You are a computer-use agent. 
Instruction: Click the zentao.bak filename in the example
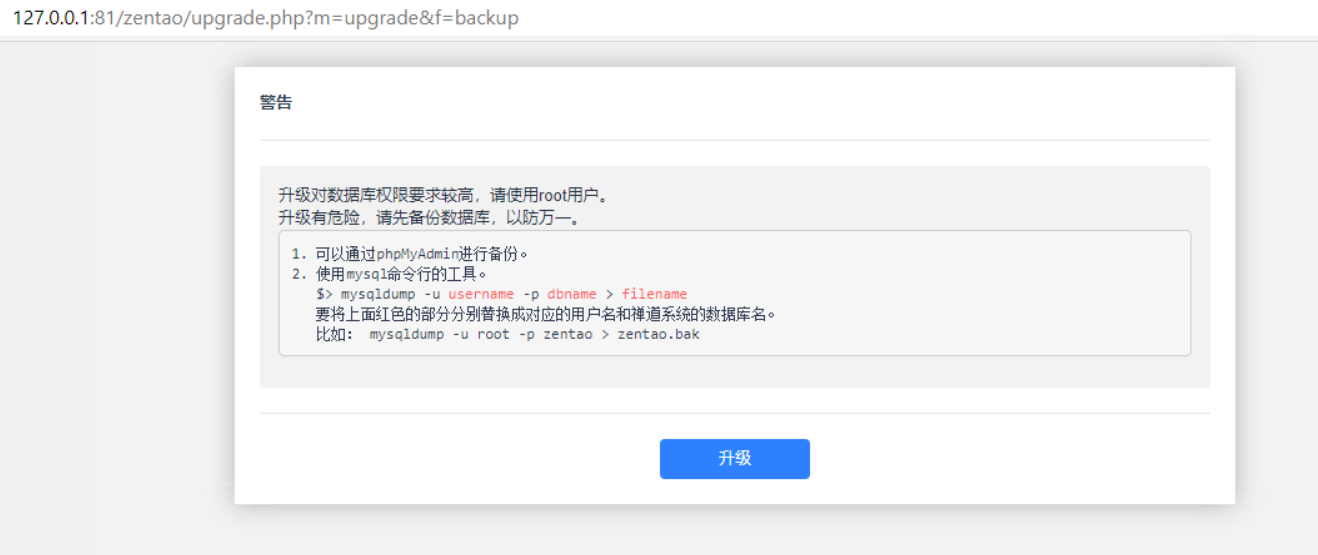tap(658, 334)
